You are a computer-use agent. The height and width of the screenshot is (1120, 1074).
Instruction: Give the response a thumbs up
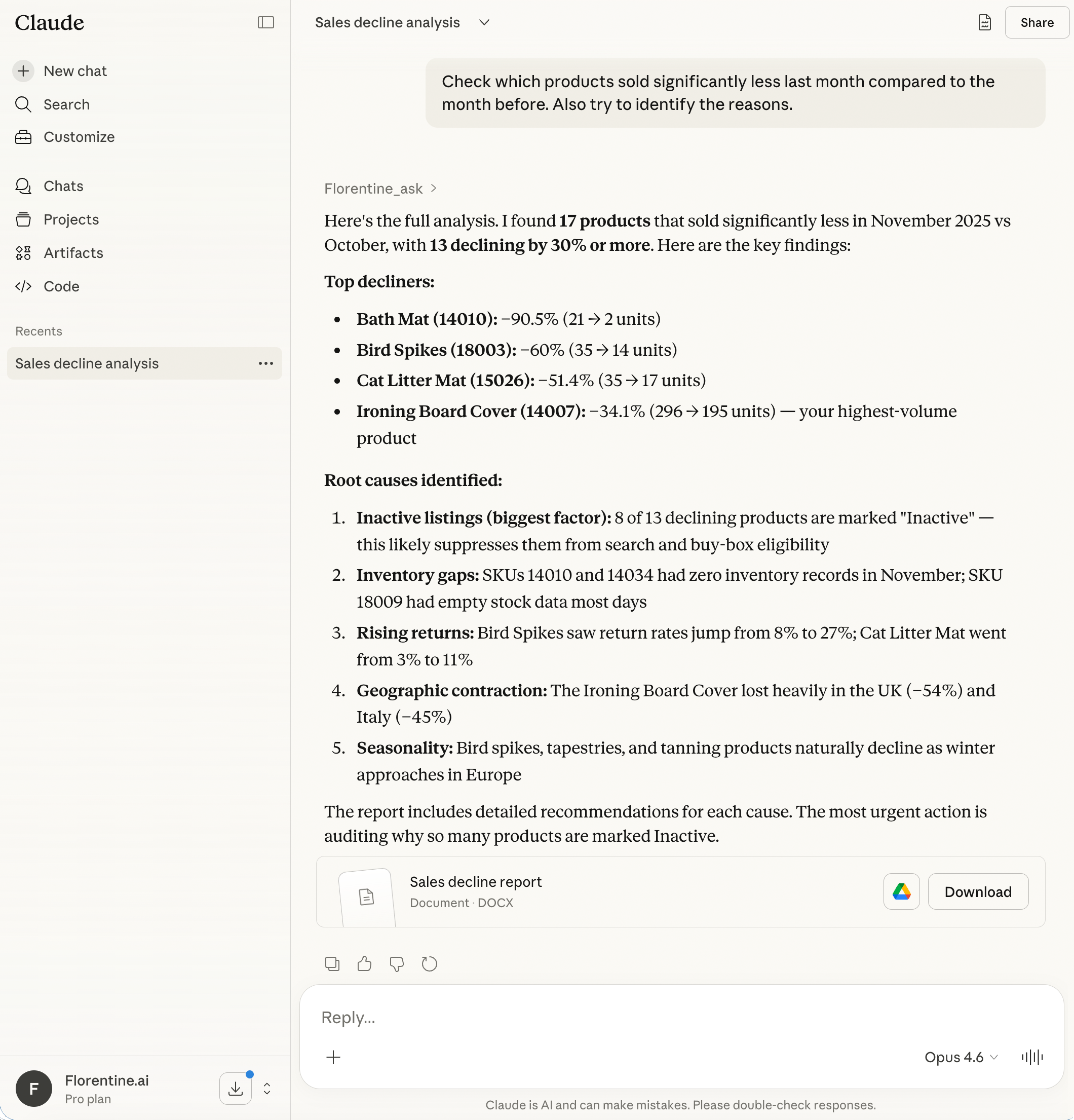click(364, 963)
